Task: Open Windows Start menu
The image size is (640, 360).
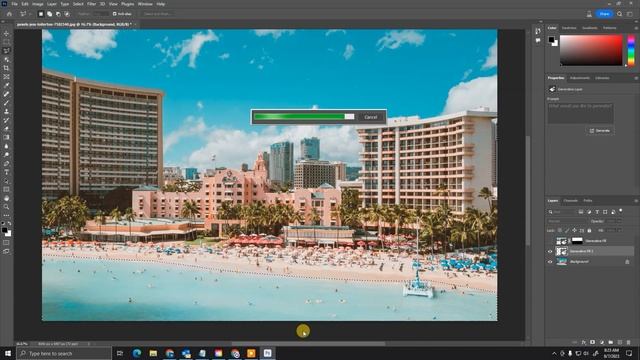Action: [x=7, y=353]
